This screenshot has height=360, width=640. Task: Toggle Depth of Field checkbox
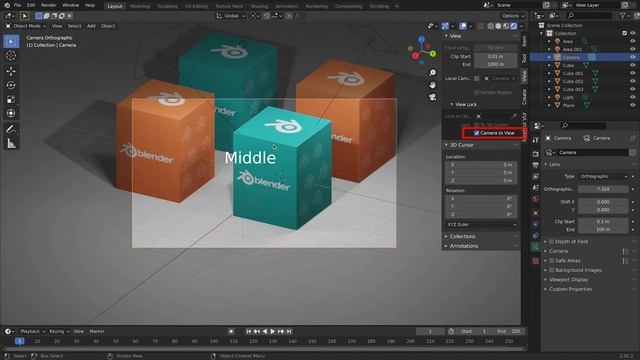551,242
